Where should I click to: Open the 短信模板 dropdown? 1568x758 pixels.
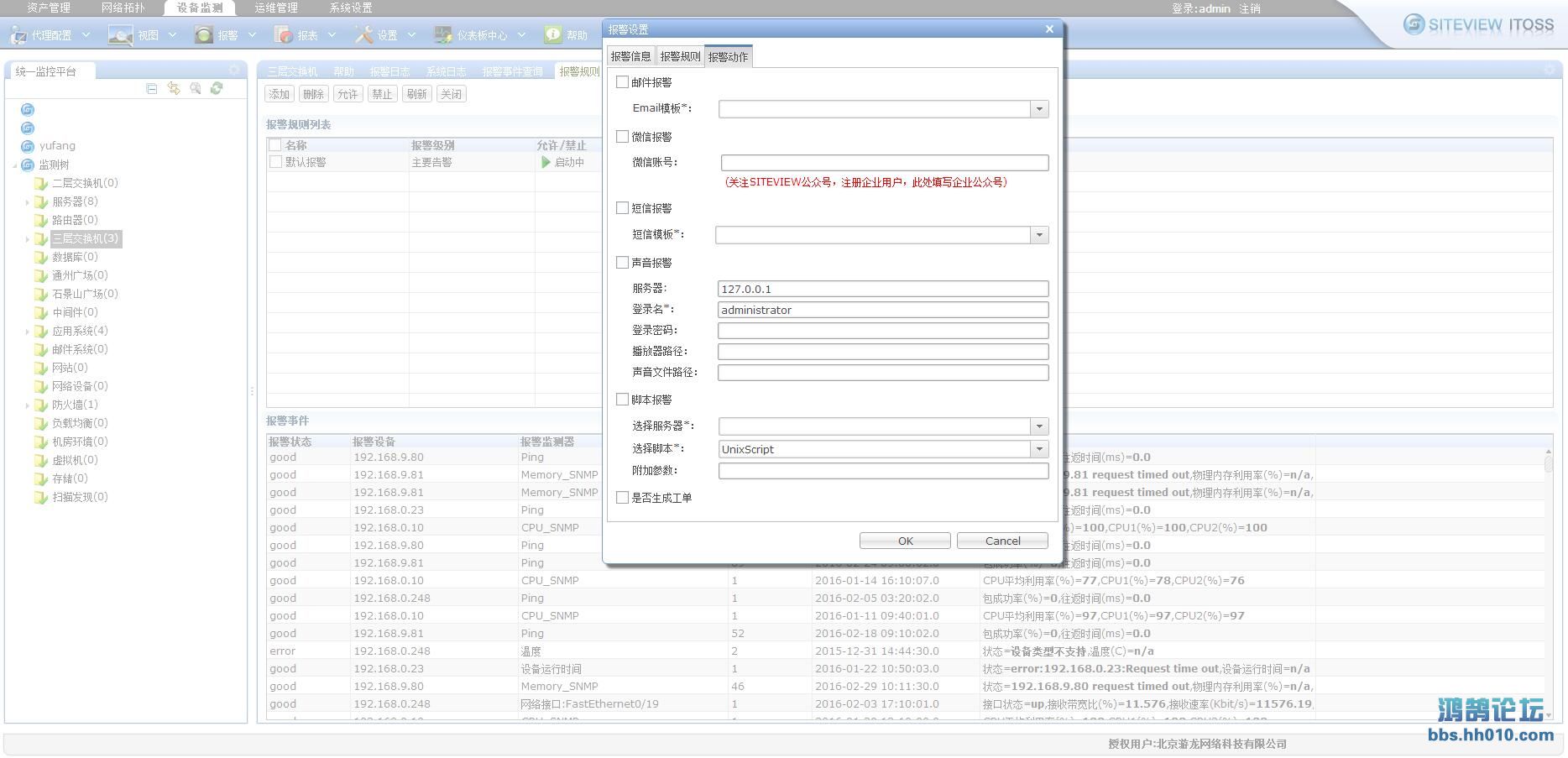click(x=1039, y=235)
